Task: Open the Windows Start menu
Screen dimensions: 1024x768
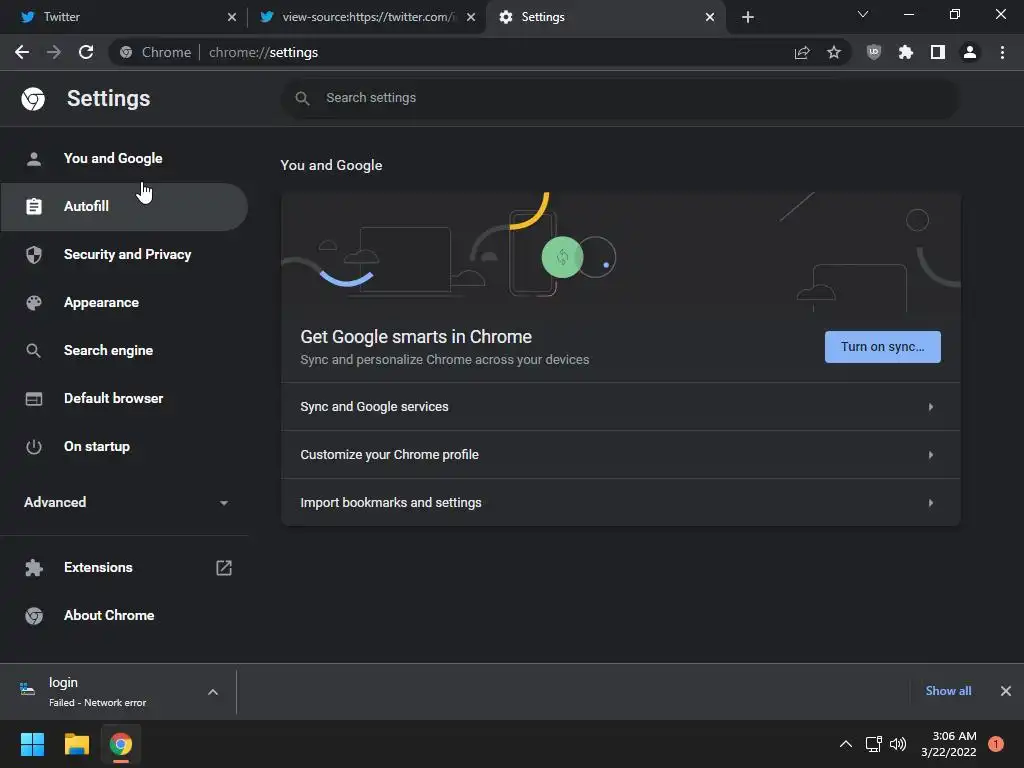Action: (x=32, y=744)
